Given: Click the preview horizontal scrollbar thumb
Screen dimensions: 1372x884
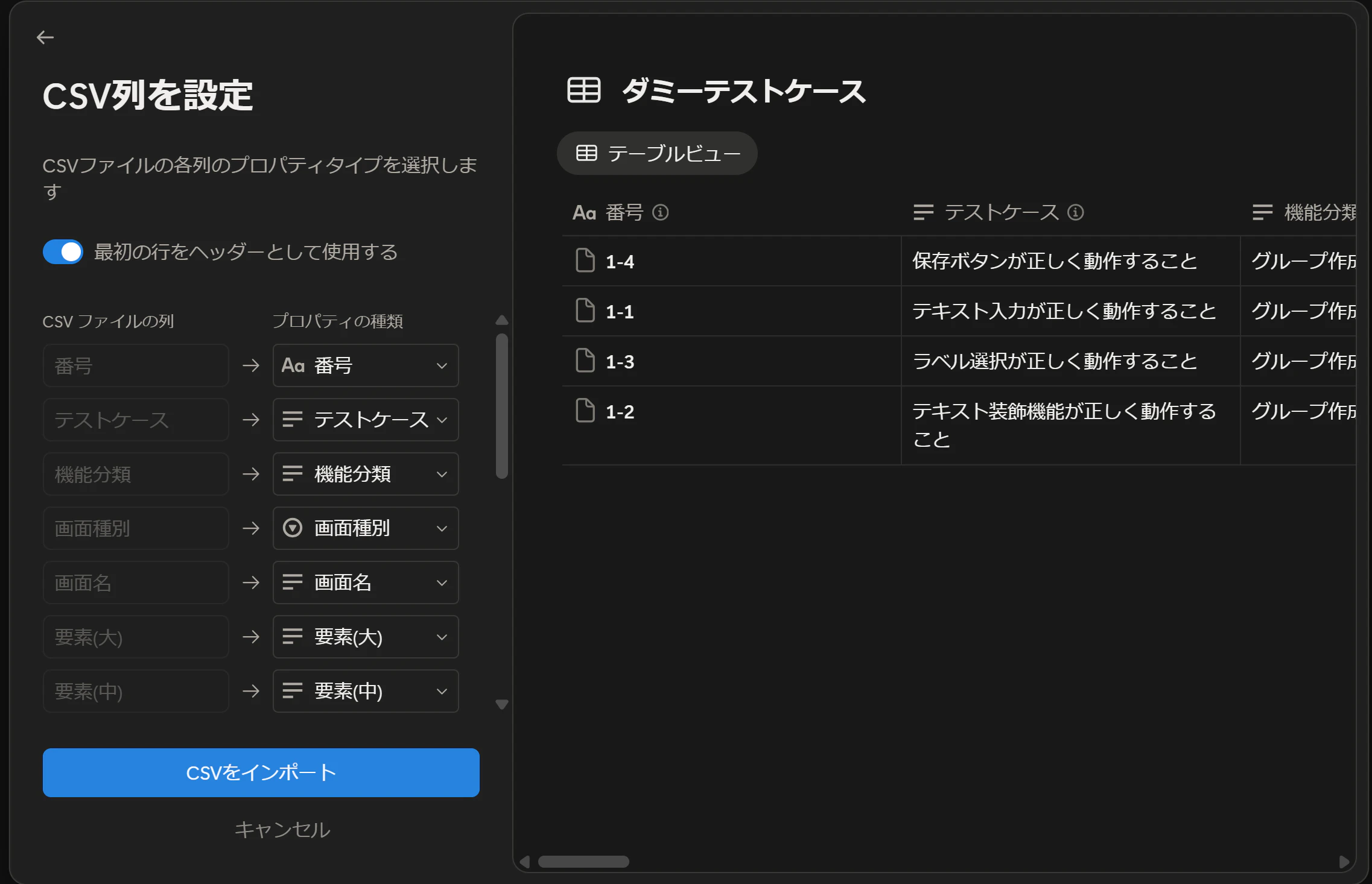Looking at the screenshot, I should tap(583, 862).
